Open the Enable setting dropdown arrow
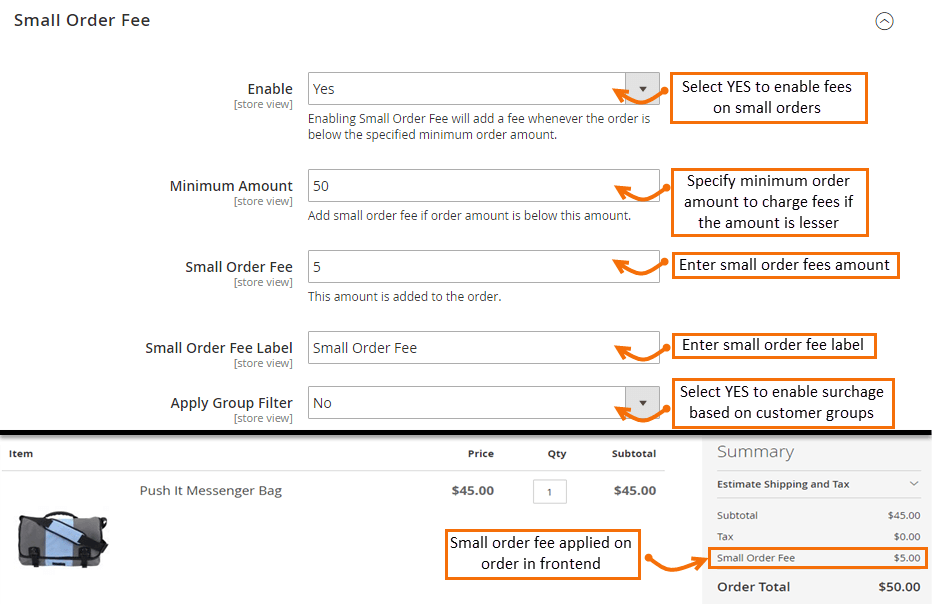Image resolution: width=932 pixels, height=604 pixels. [x=641, y=89]
